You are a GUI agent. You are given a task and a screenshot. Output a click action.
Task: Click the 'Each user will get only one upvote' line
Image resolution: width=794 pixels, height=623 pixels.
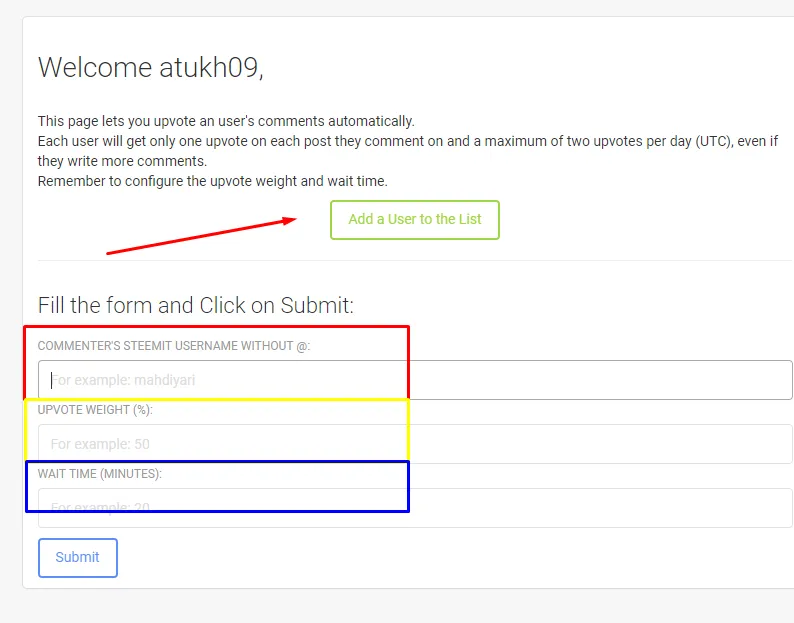coord(408,141)
